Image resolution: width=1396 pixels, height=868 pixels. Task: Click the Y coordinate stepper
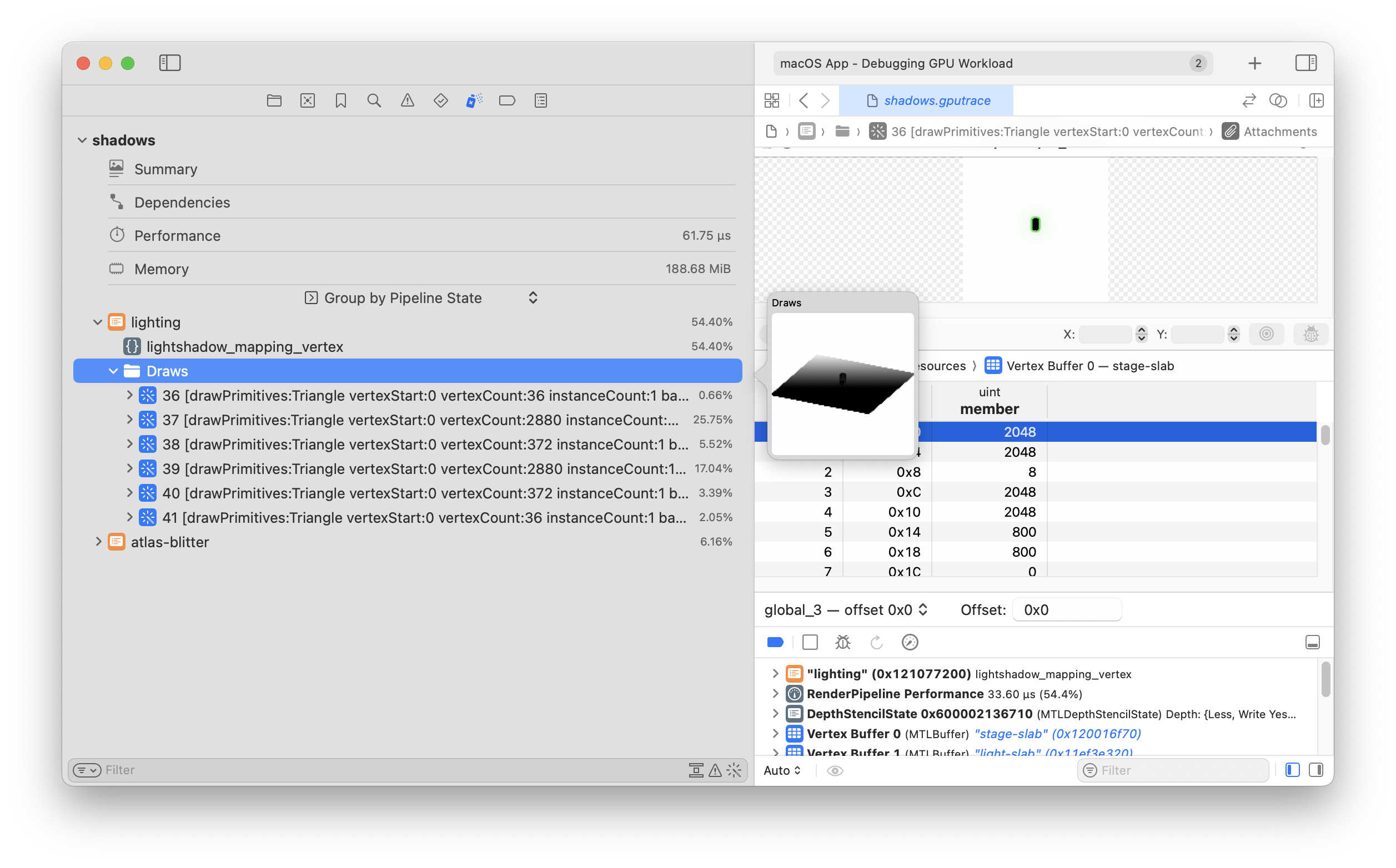tap(1233, 335)
